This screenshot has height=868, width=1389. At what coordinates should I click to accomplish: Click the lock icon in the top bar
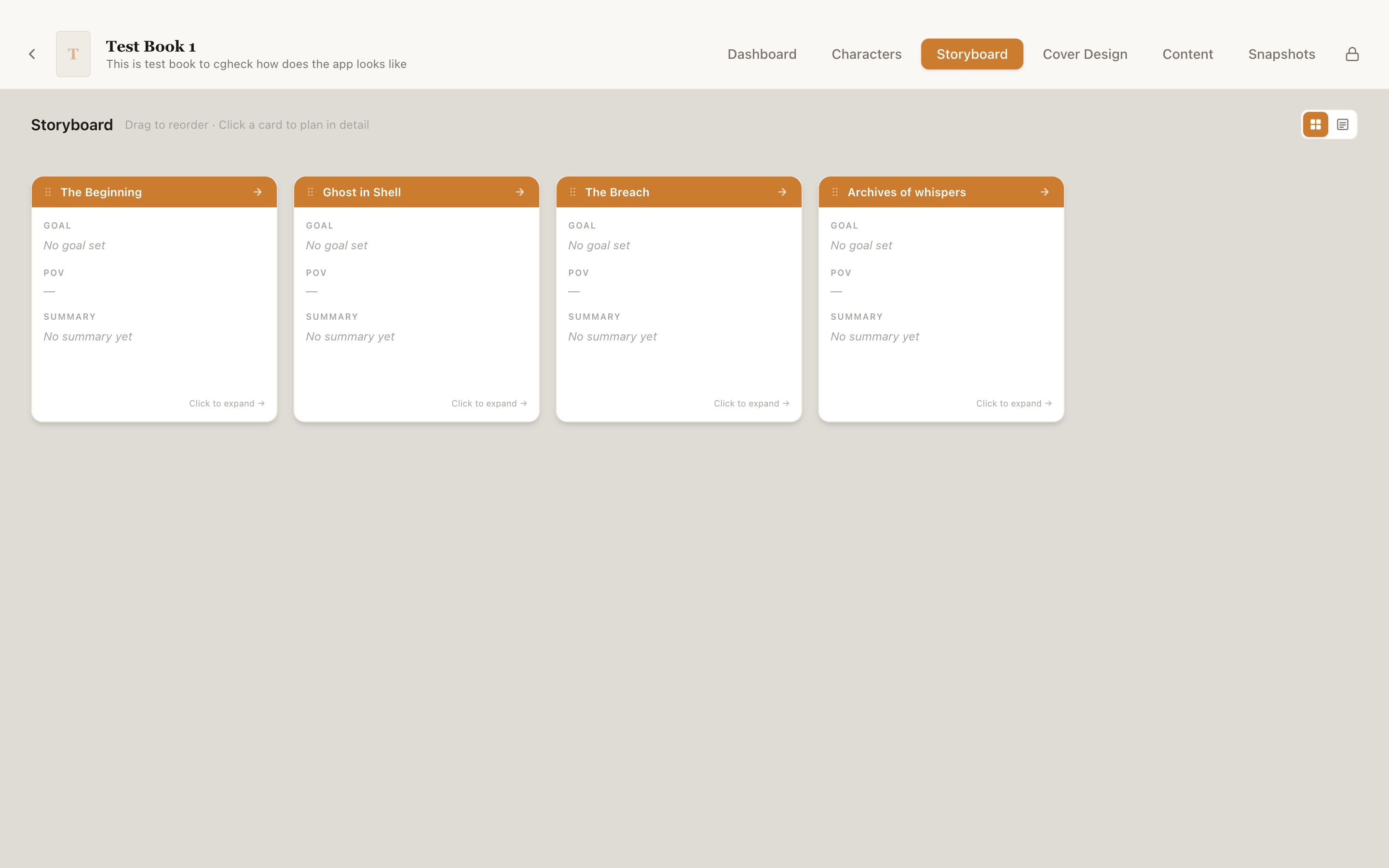click(x=1352, y=54)
